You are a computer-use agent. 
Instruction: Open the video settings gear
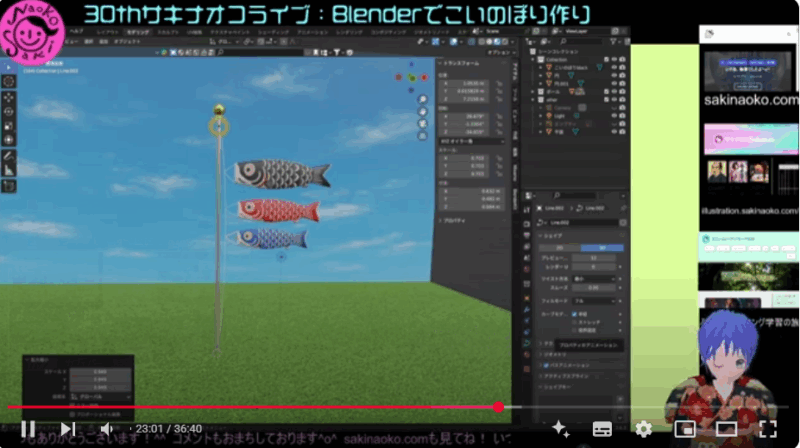(644, 429)
